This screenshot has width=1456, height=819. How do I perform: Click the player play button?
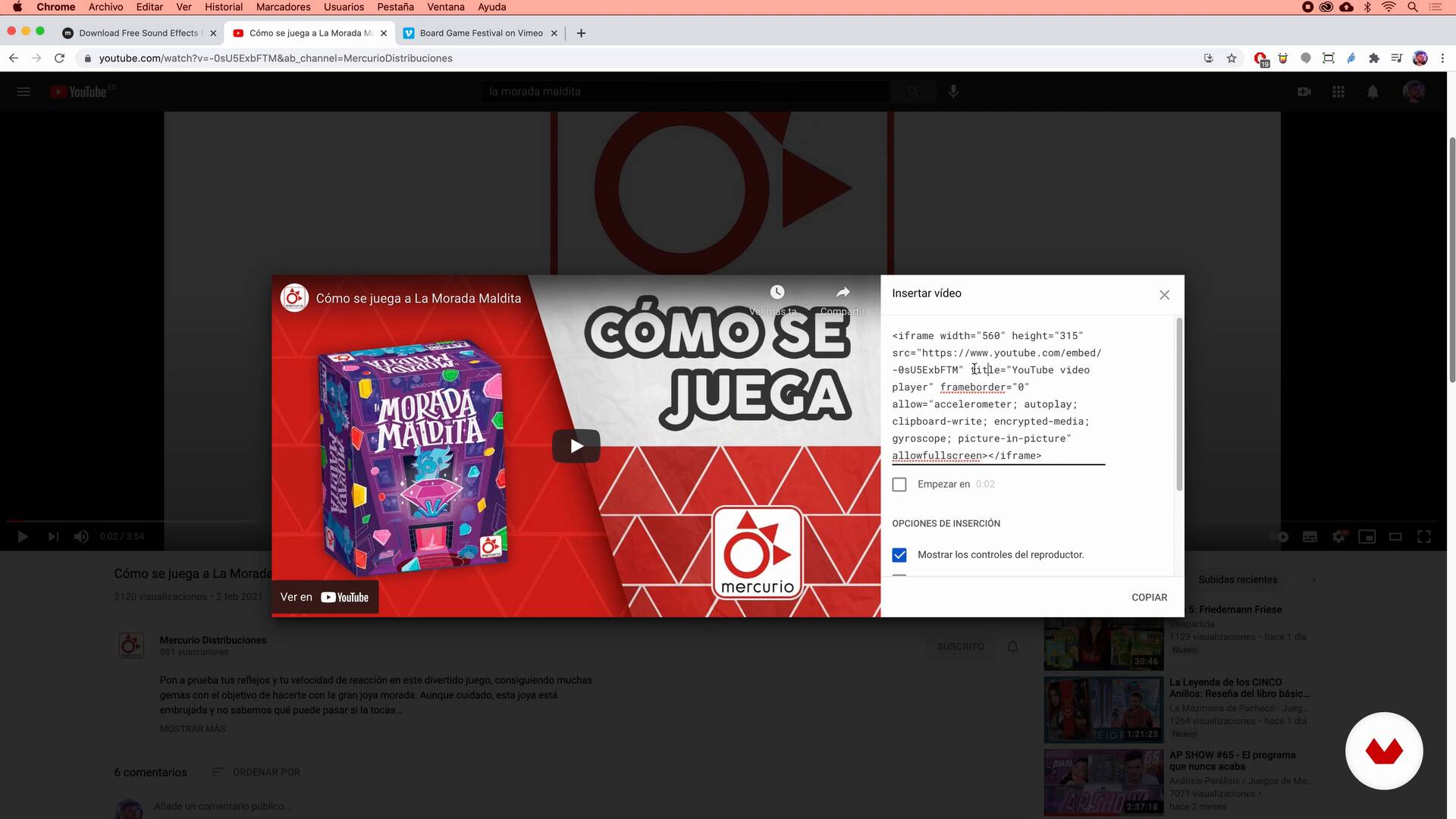tap(23, 537)
